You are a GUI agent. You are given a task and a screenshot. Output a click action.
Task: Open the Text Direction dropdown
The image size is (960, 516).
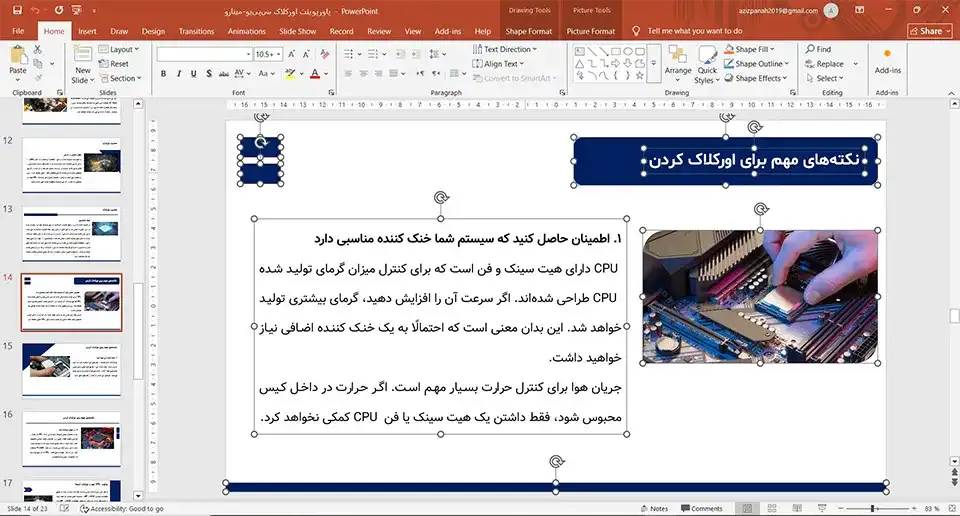pyautogui.click(x=505, y=49)
